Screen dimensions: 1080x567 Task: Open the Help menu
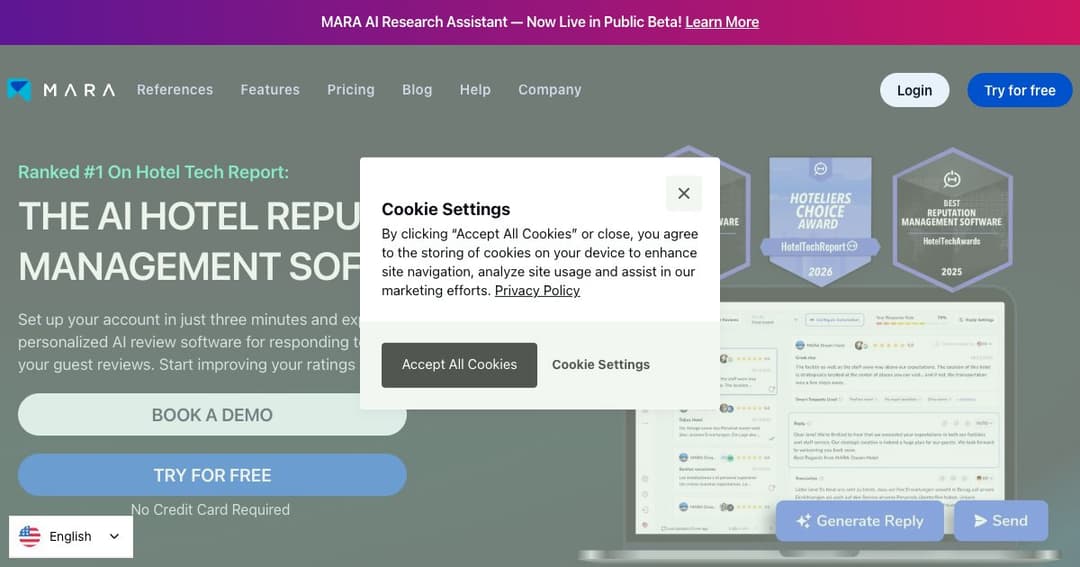[475, 90]
